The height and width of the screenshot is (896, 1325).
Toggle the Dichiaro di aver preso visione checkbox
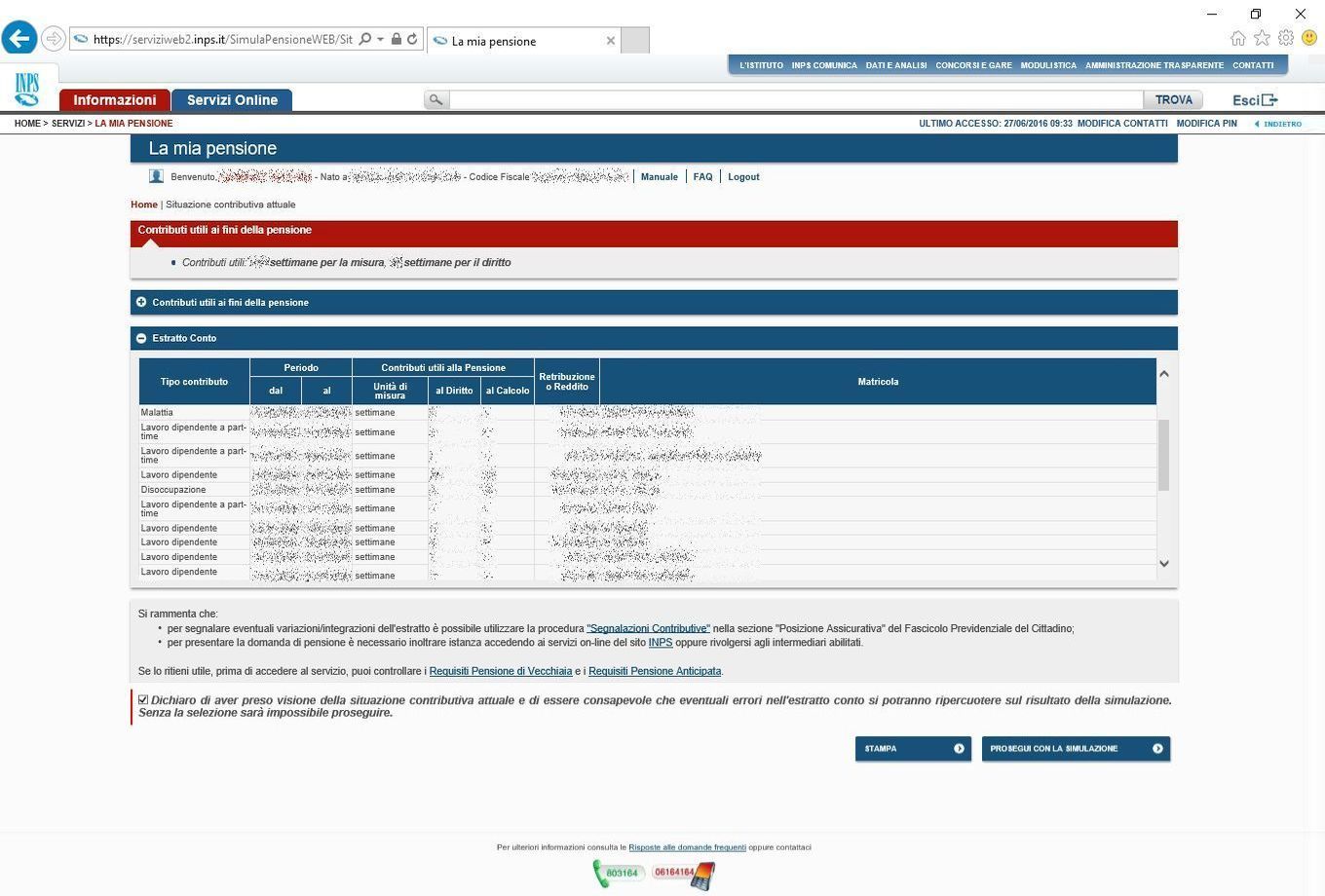[x=143, y=699]
